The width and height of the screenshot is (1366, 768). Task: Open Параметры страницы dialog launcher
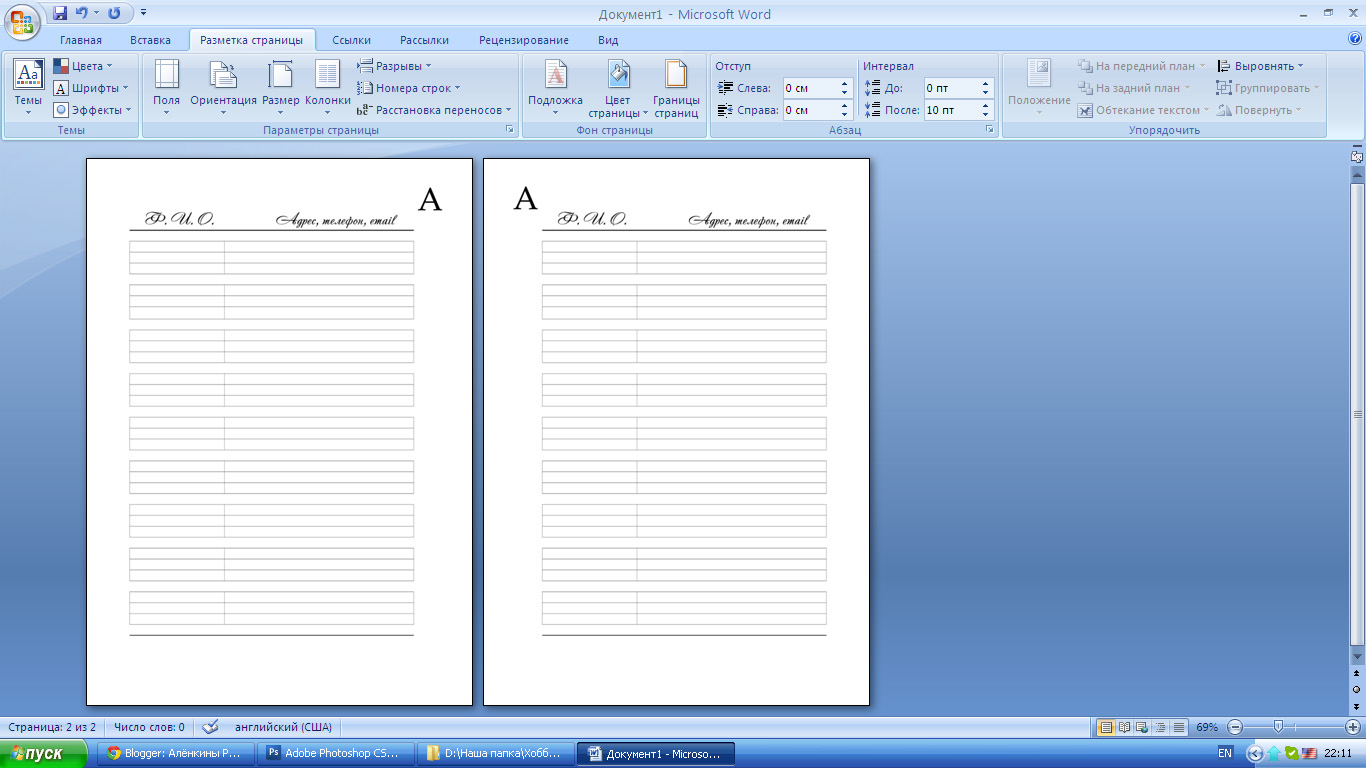pyautogui.click(x=509, y=130)
